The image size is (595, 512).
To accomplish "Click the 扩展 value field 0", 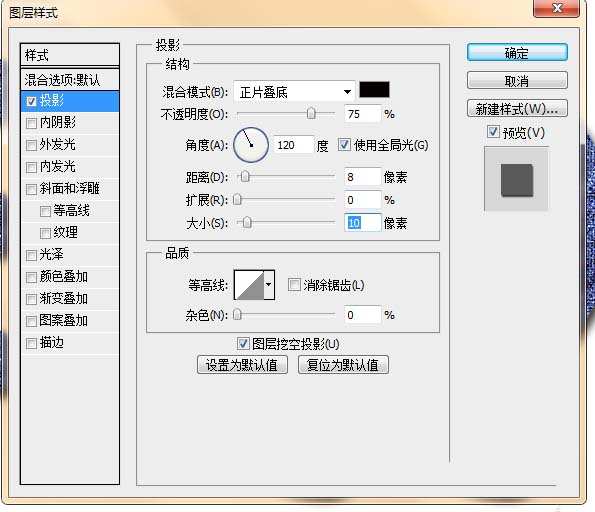I will coord(362,200).
